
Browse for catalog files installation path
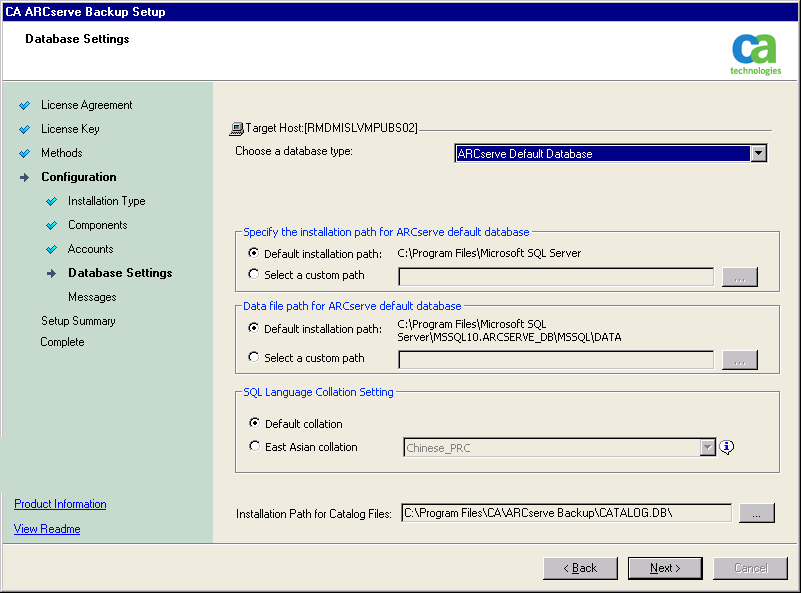[x=756, y=513]
